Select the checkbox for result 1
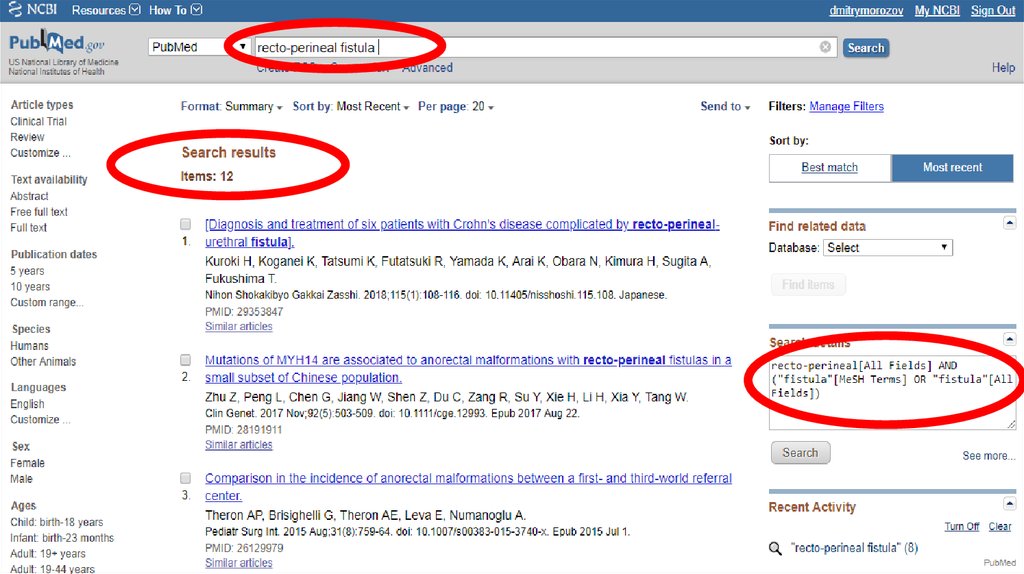This screenshot has height=574, width=1024. point(186,224)
